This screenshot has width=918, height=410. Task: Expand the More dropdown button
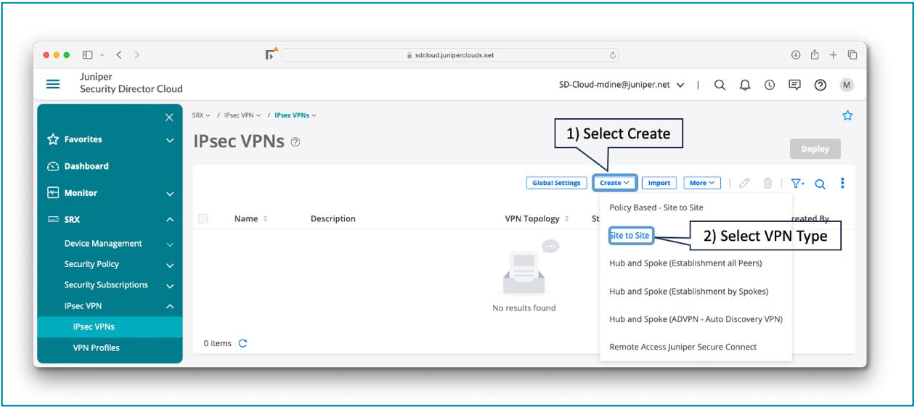tap(701, 183)
